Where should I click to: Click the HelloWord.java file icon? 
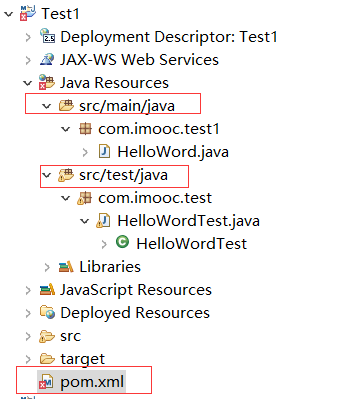click(105, 151)
